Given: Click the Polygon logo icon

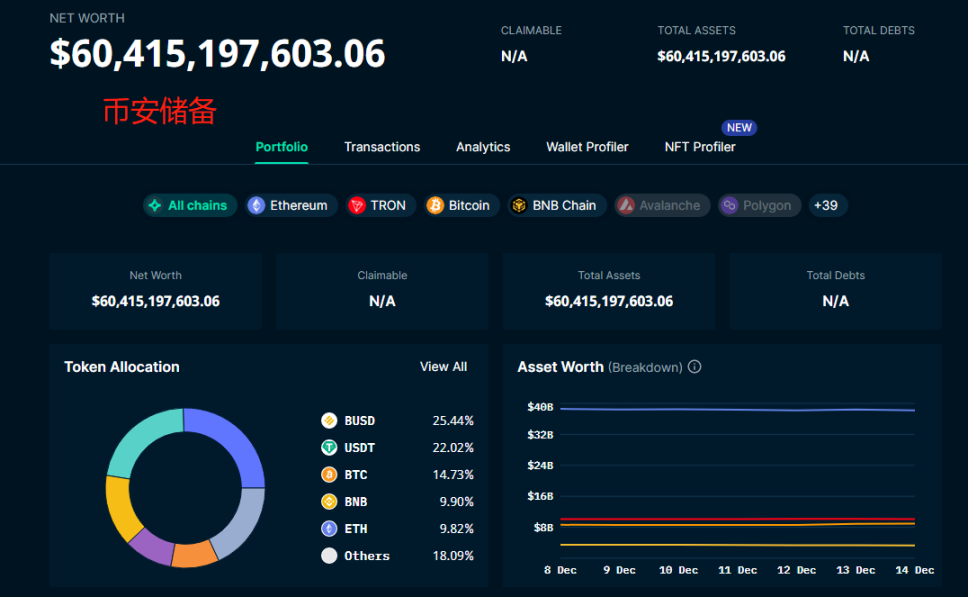Looking at the screenshot, I should click(729, 206).
